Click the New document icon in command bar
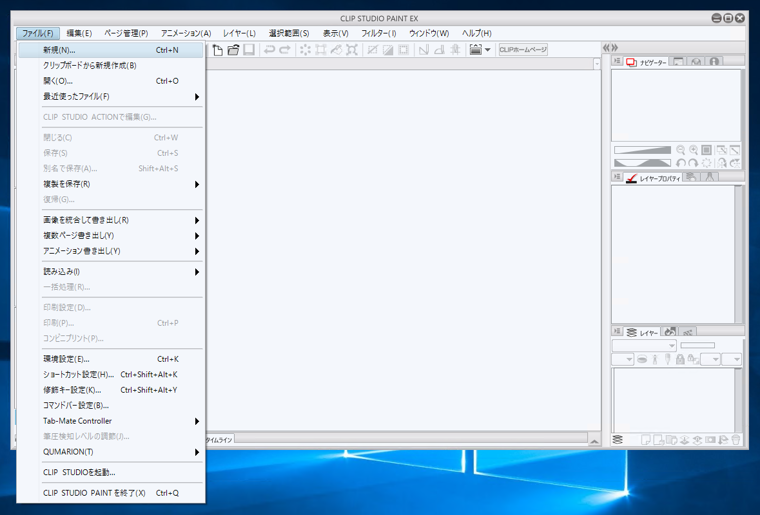Screen dimensions: 760x515 tap(218, 49)
